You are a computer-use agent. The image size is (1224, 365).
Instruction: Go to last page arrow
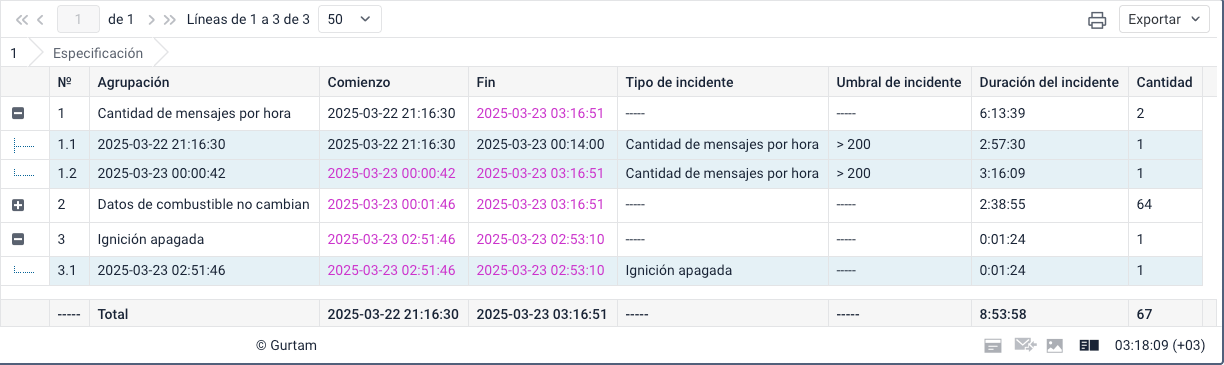[x=169, y=19]
